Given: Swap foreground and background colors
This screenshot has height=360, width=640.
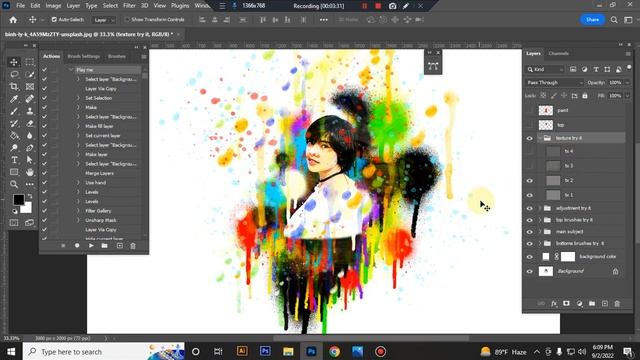Looking at the screenshot, I should pos(29,197).
